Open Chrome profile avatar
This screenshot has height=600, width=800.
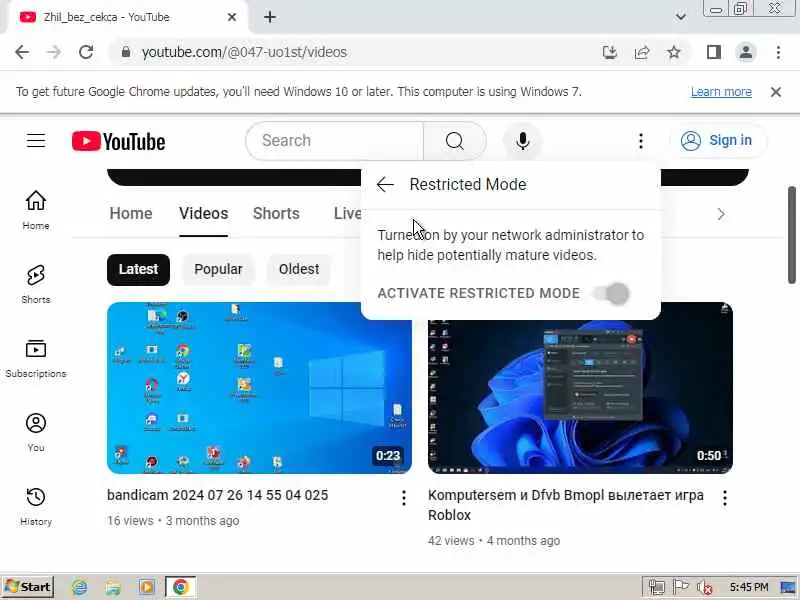click(x=745, y=52)
